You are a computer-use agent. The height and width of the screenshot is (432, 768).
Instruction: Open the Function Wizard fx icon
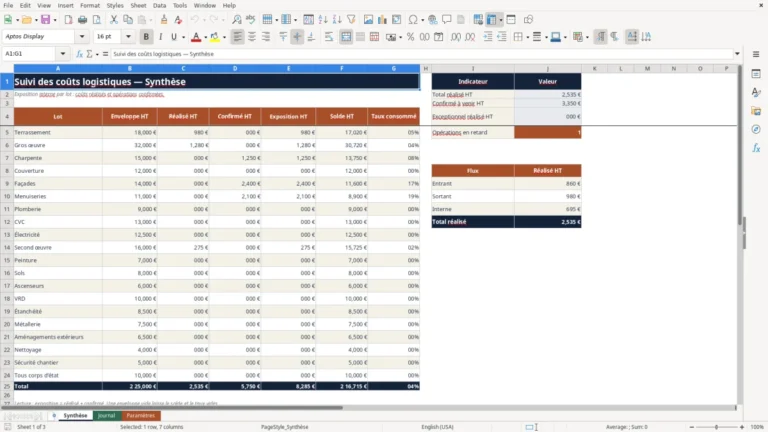pos(79,54)
